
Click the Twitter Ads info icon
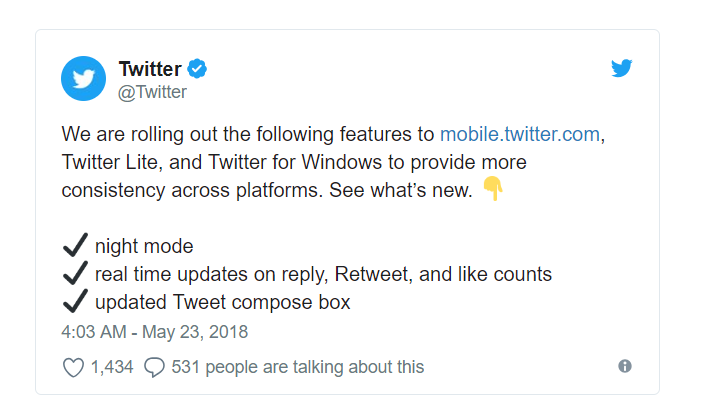click(625, 366)
